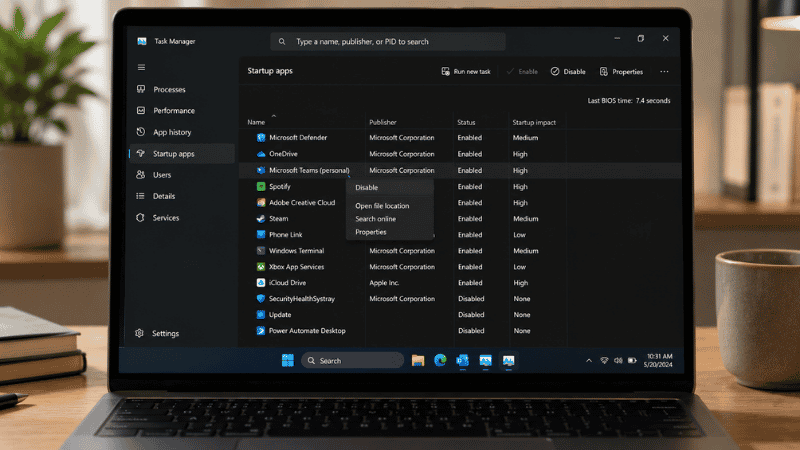Choose Disable in the context menu
800x450 pixels.
(x=390, y=187)
